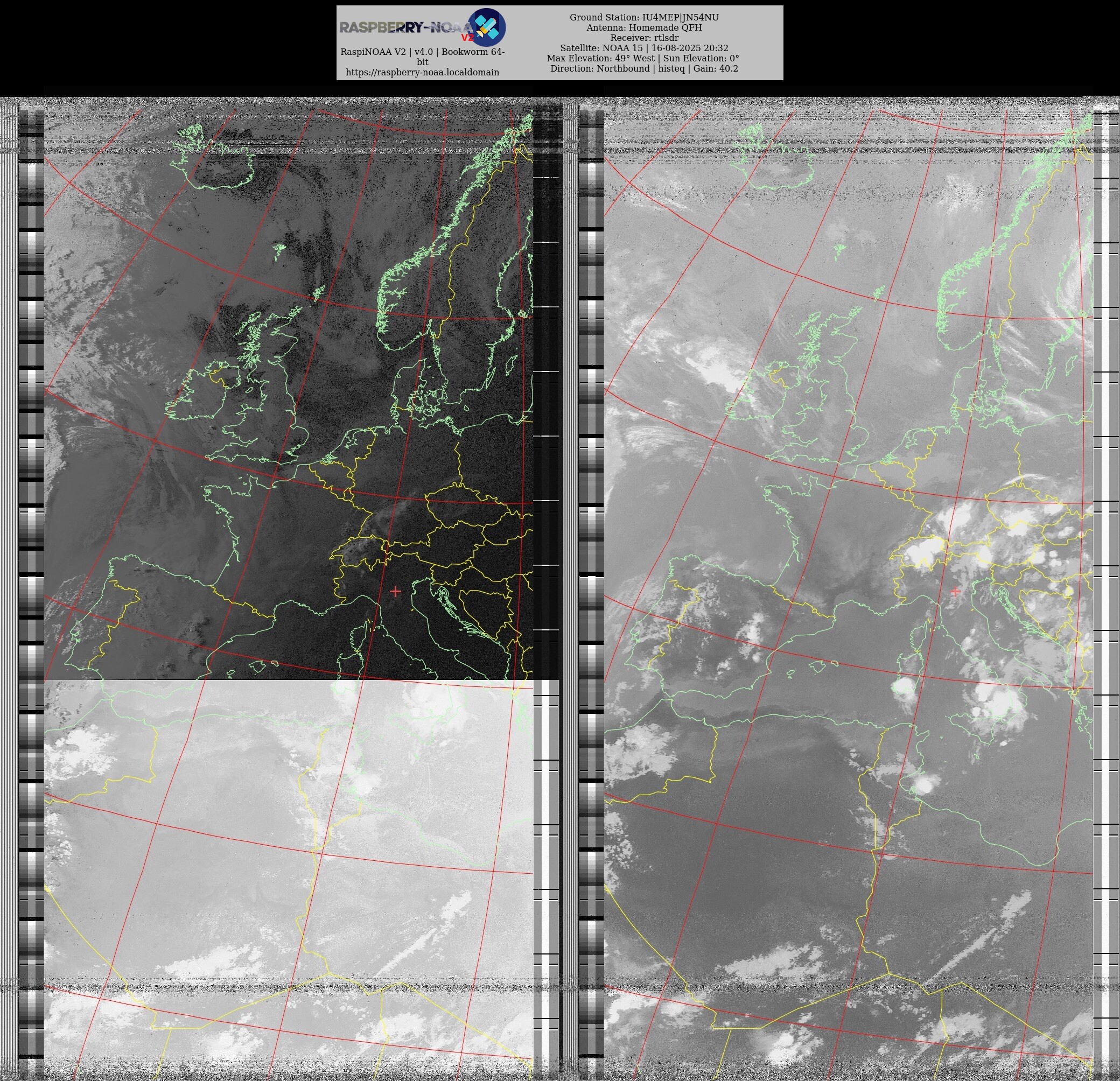The width and height of the screenshot is (1120, 1081).
Task: Click the red ground-station cross on right image
Action: click(x=955, y=591)
